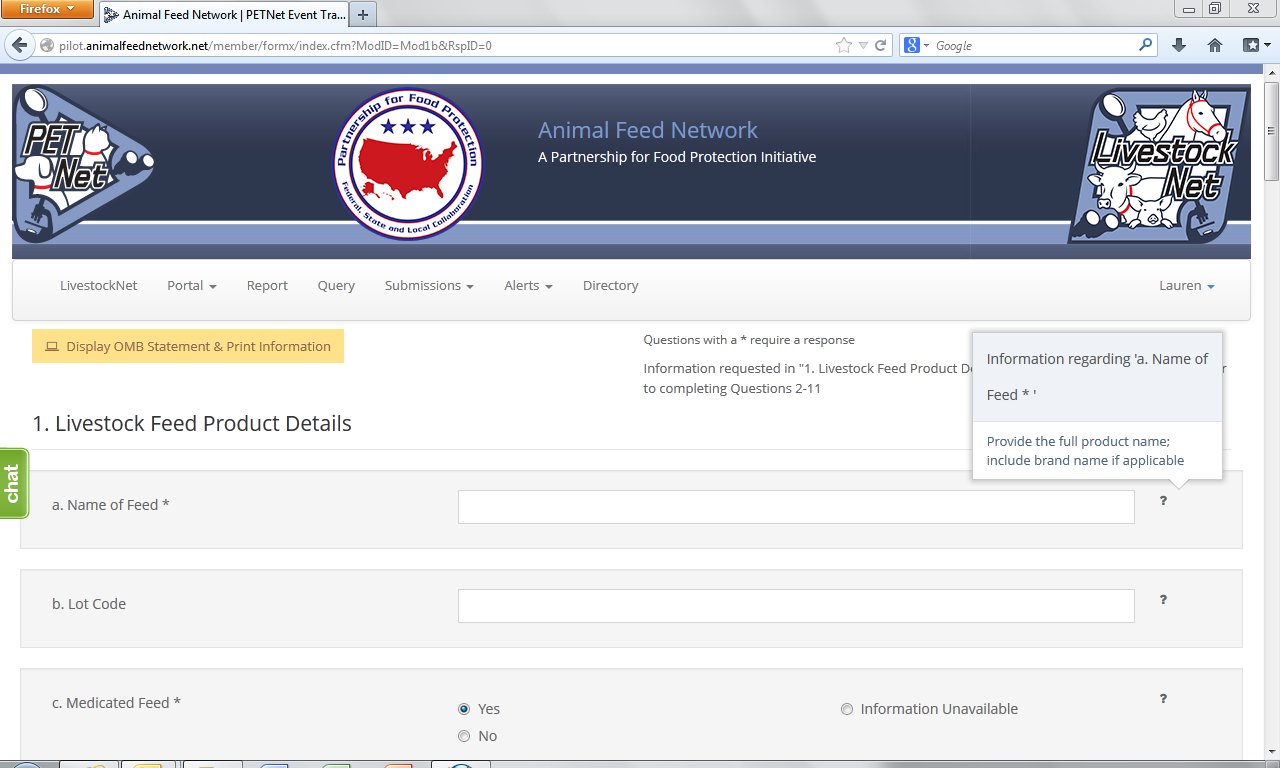This screenshot has height=768, width=1280.
Task: Expand the Portal dropdown menu
Action: point(192,286)
